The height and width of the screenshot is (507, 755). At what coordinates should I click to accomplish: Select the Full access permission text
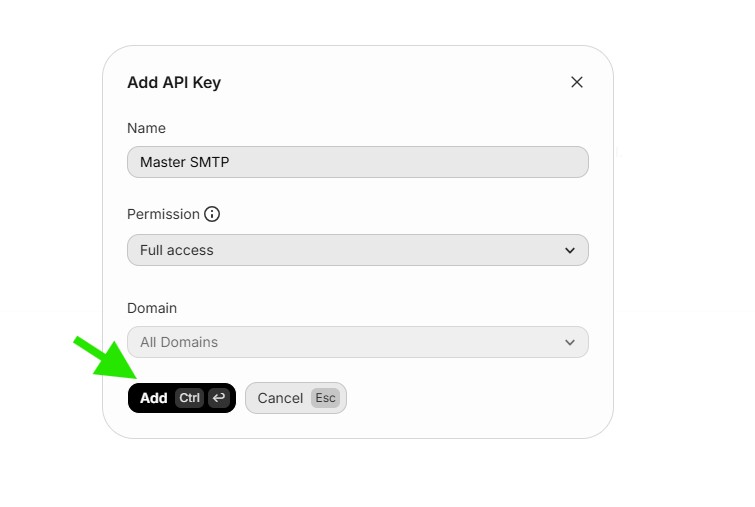(x=177, y=250)
